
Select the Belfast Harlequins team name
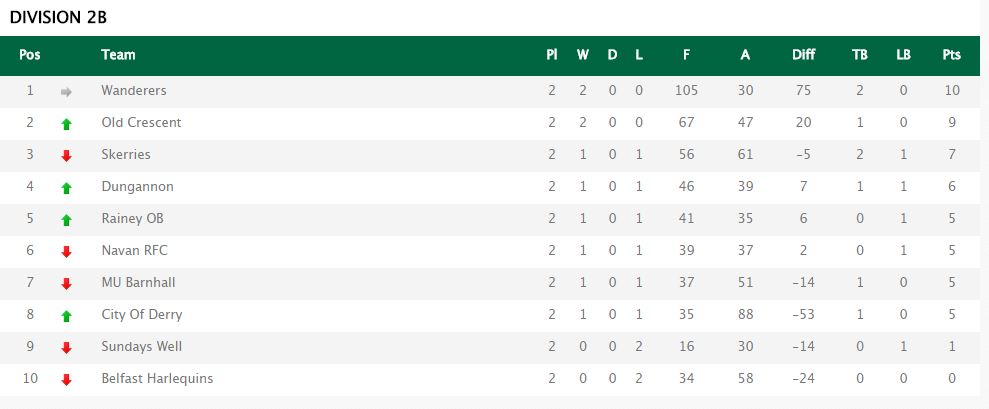click(x=157, y=379)
